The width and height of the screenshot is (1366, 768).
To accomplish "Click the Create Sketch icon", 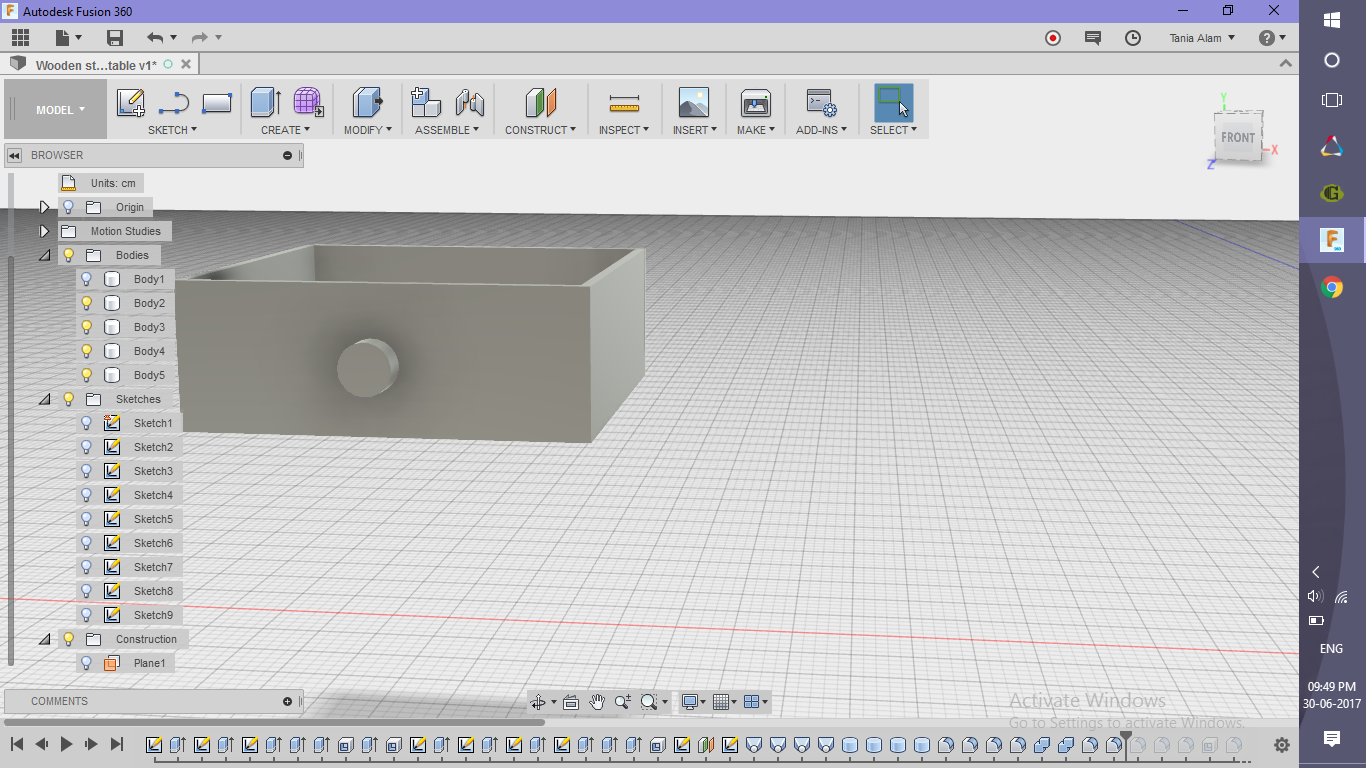I will [x=130, y=103].
